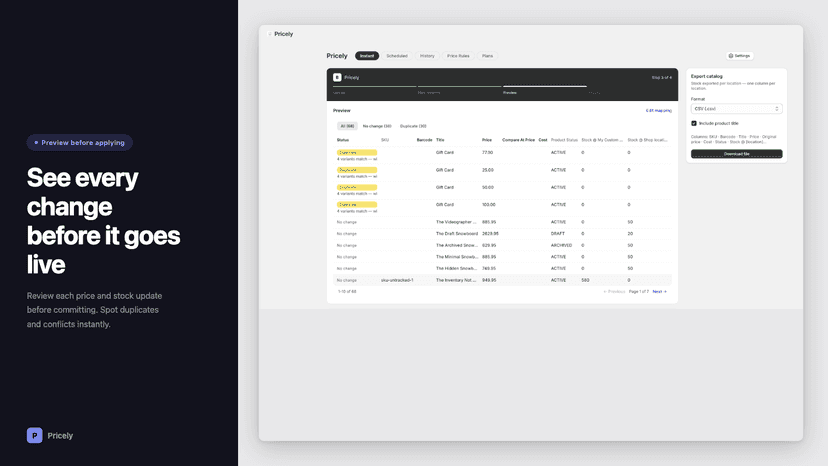
Task: Click The Inventory Not Tracked row title
Action: point(456,280)
